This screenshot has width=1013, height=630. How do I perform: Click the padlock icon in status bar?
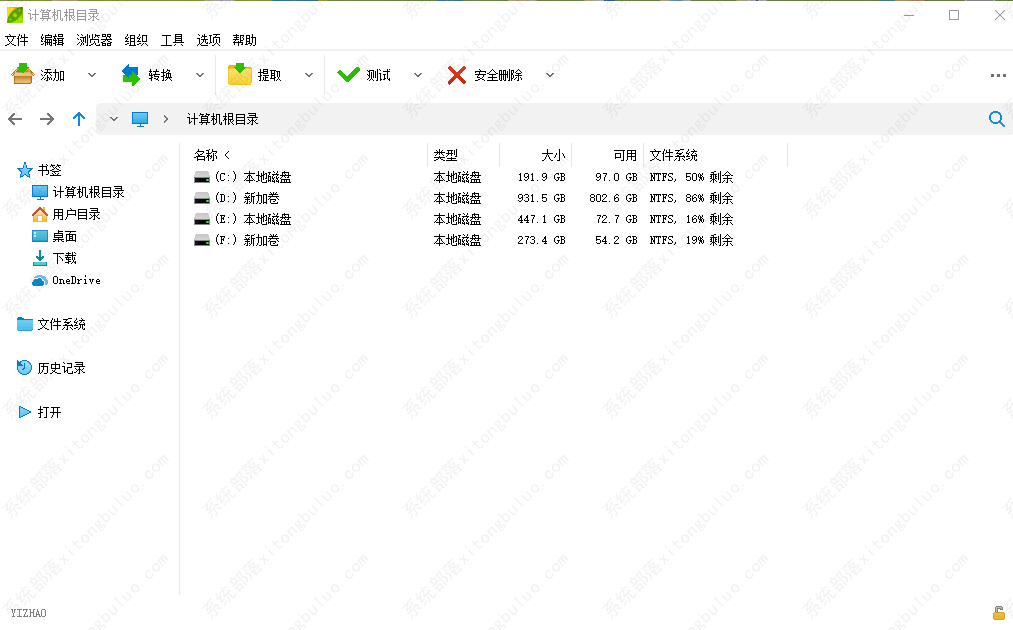click(999, 613)
